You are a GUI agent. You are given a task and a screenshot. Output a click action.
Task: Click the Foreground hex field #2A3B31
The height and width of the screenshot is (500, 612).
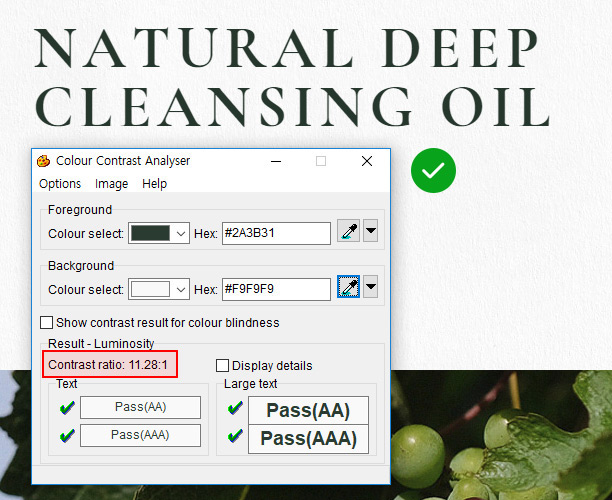tap(275, 233)
